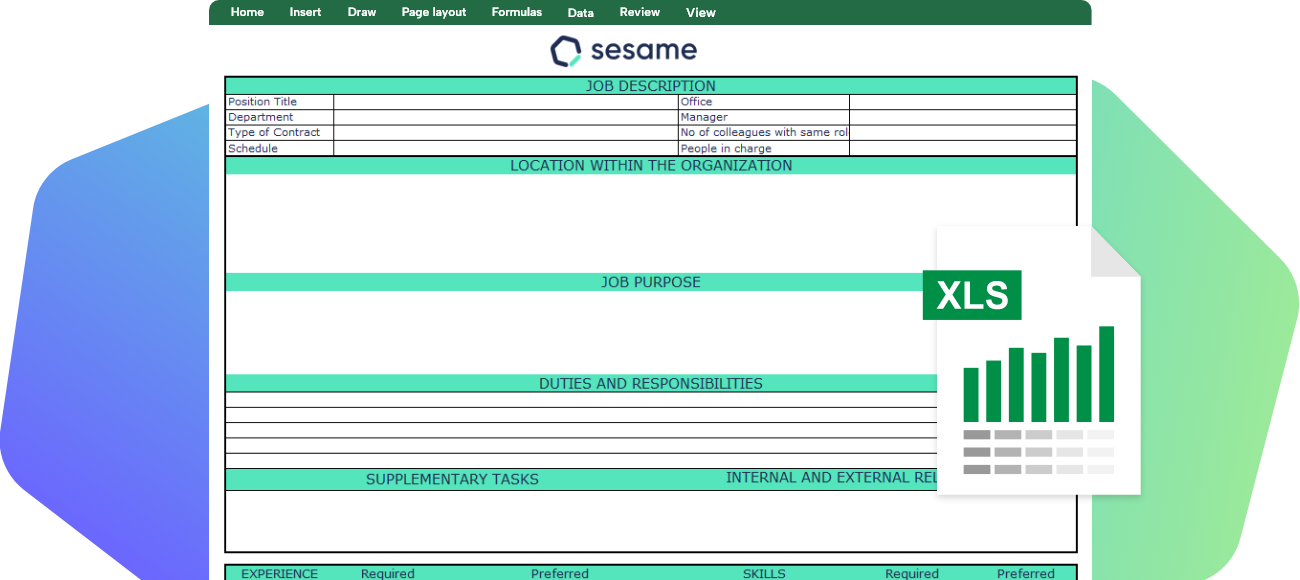Click the JOB PURPOSE section header

click(x=652, y=282)
